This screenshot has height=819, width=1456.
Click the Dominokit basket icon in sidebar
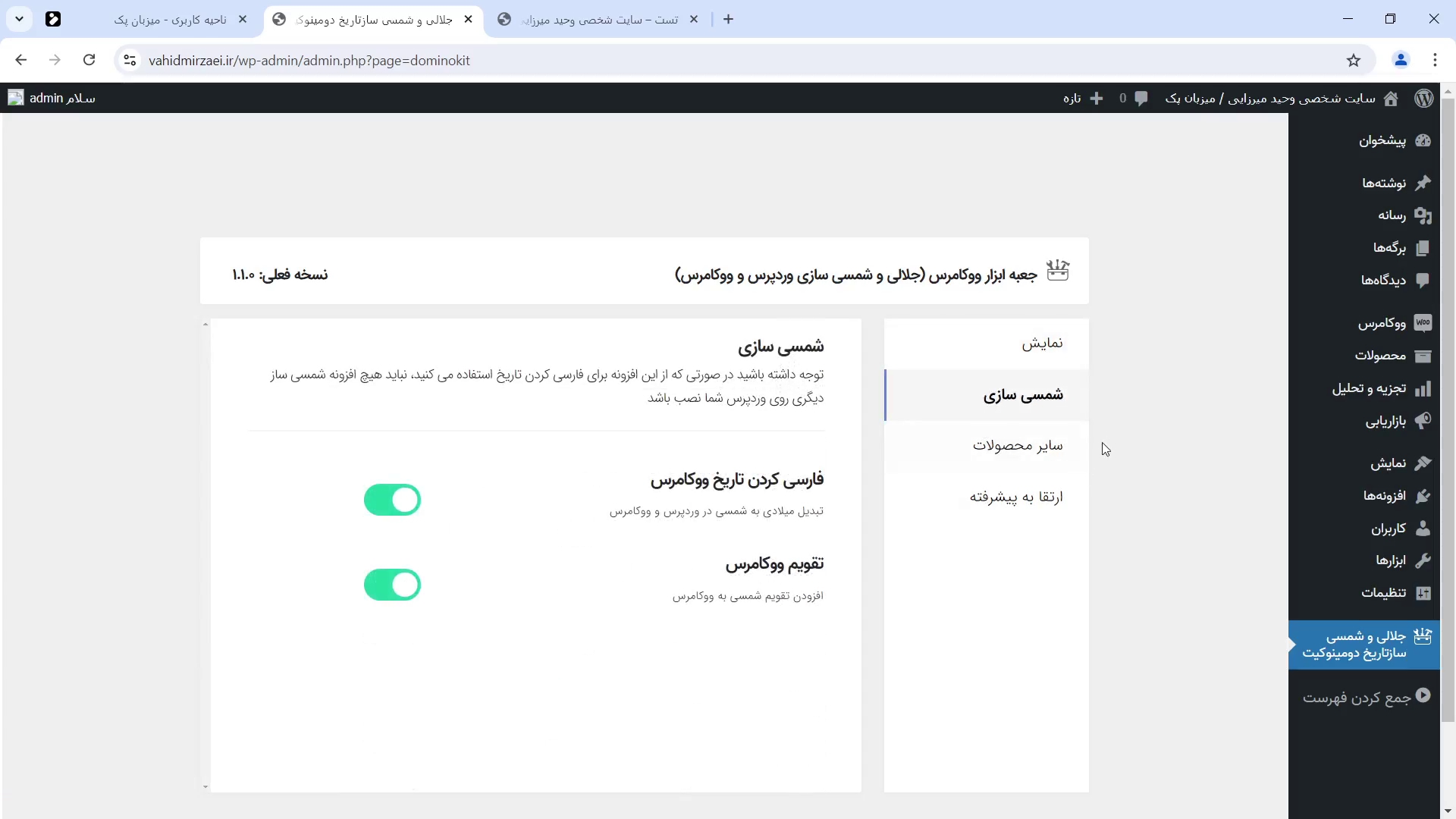(1423, 636)
